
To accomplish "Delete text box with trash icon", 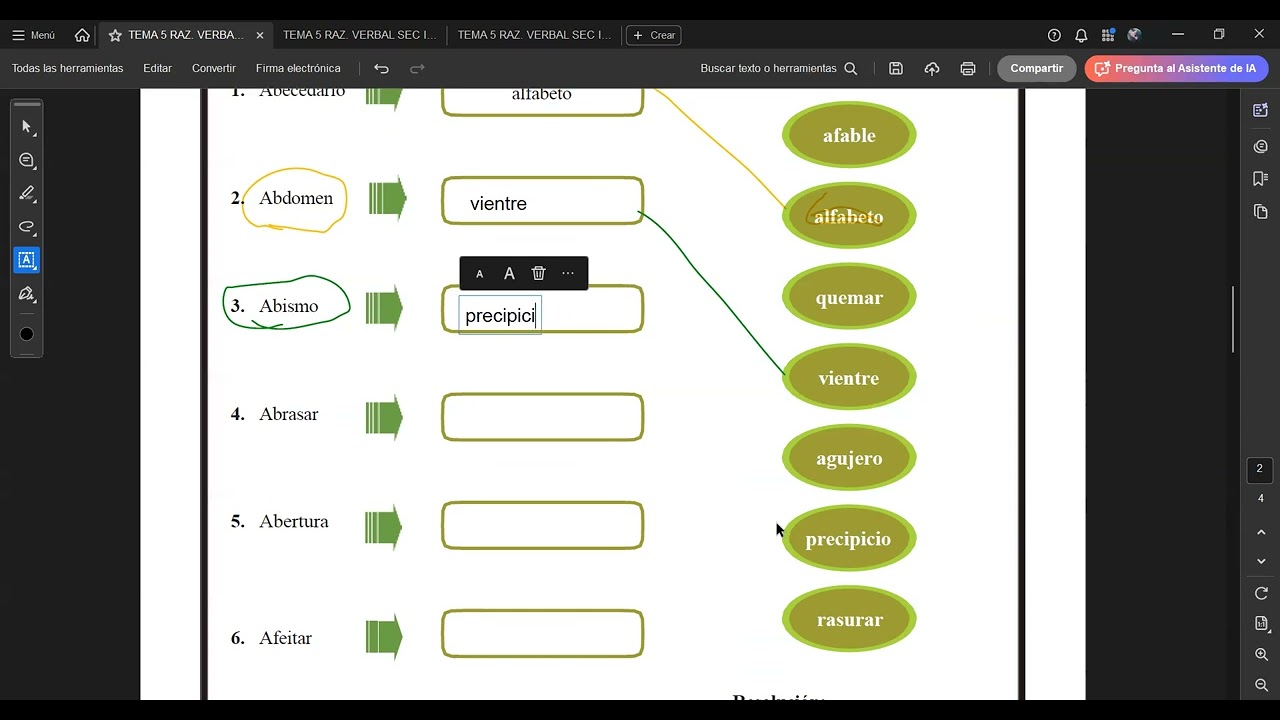I will pos(538,274).
